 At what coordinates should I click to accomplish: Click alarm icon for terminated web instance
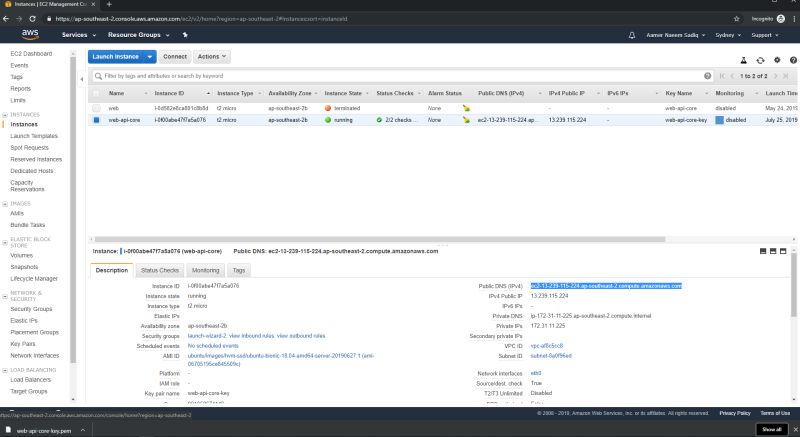tap(466, 108)
